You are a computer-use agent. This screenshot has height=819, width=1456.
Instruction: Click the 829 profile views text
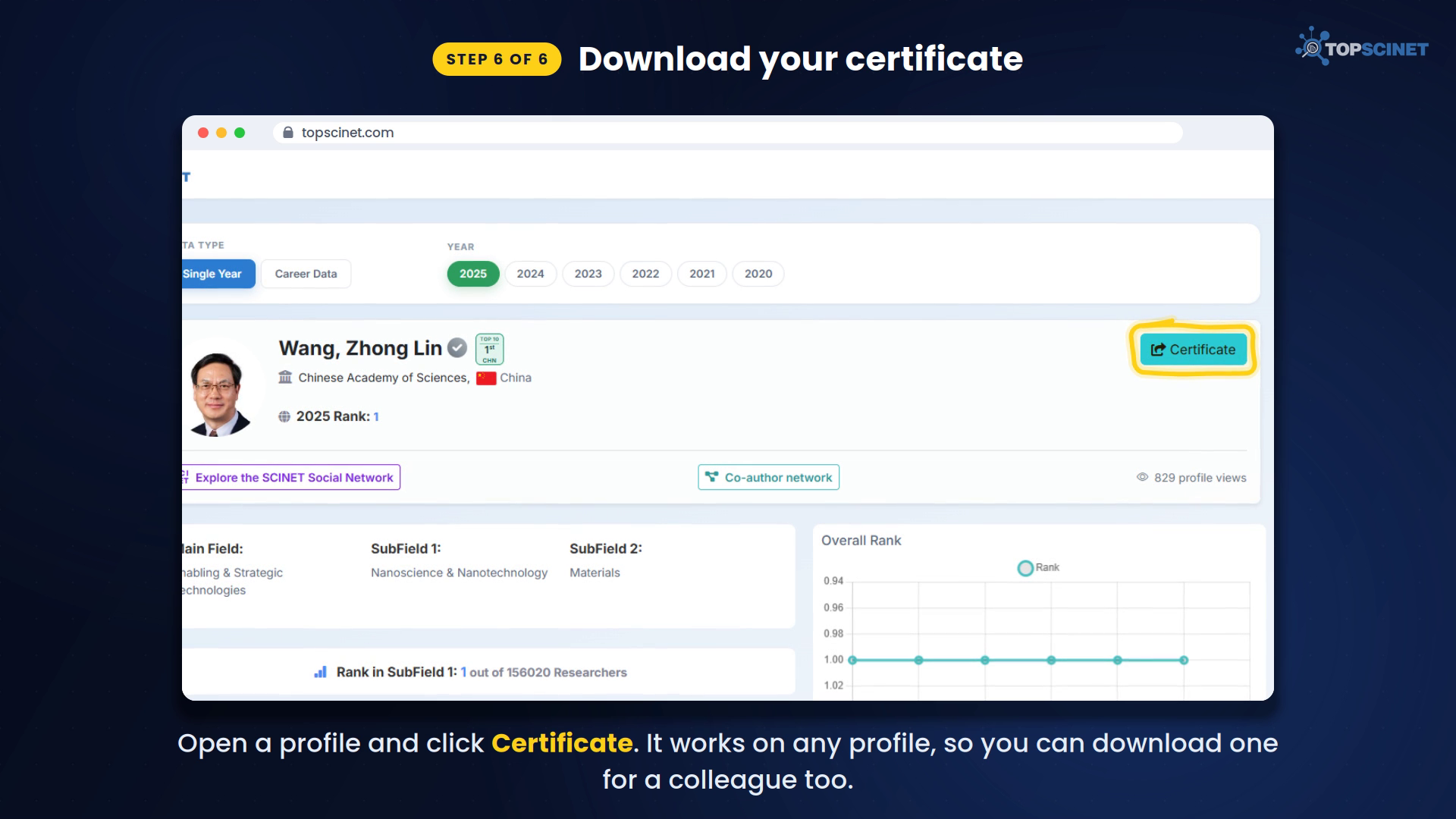coord(1200,478)
